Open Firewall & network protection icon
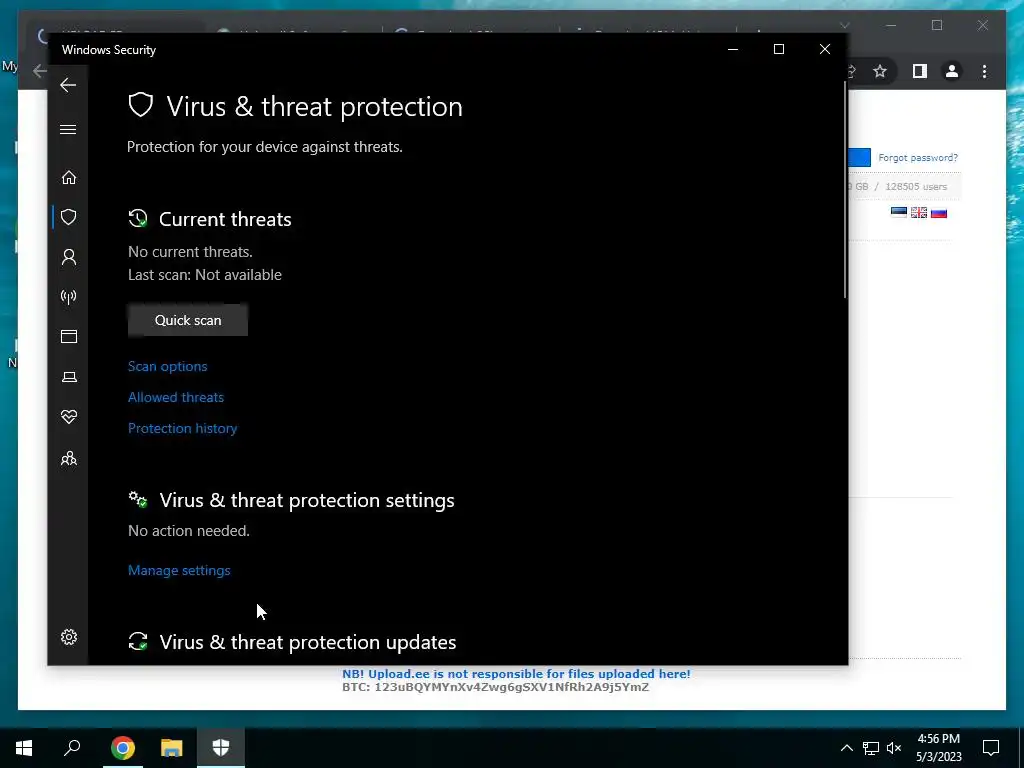Screen dimensions: 1024x768 tap(69, 297)
